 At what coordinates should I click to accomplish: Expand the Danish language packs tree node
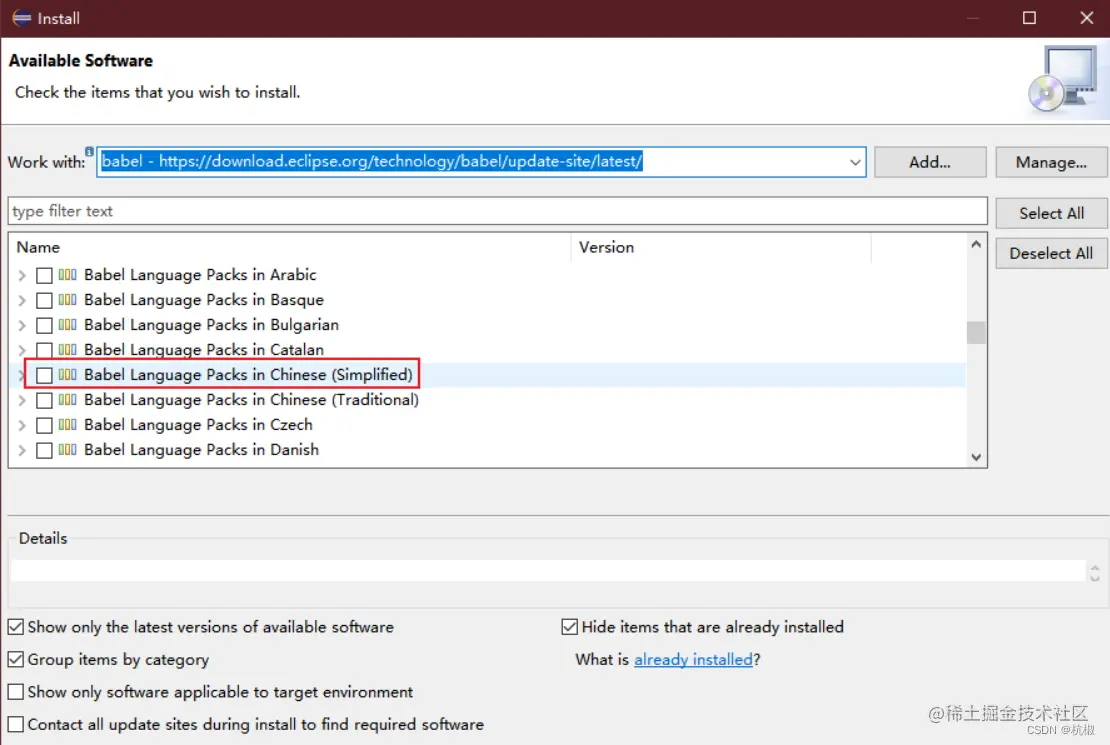(x=22, y=450)
